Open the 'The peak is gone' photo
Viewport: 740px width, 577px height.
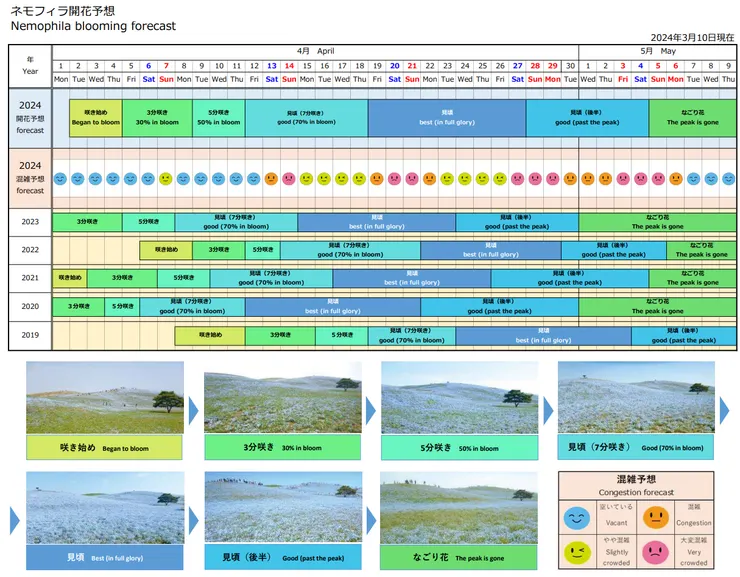(459, 508)
